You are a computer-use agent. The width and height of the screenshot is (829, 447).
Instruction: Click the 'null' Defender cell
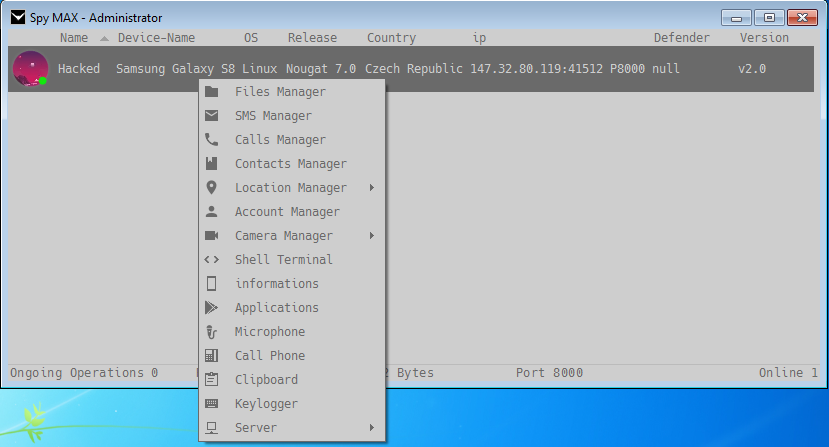coord(666,69)
